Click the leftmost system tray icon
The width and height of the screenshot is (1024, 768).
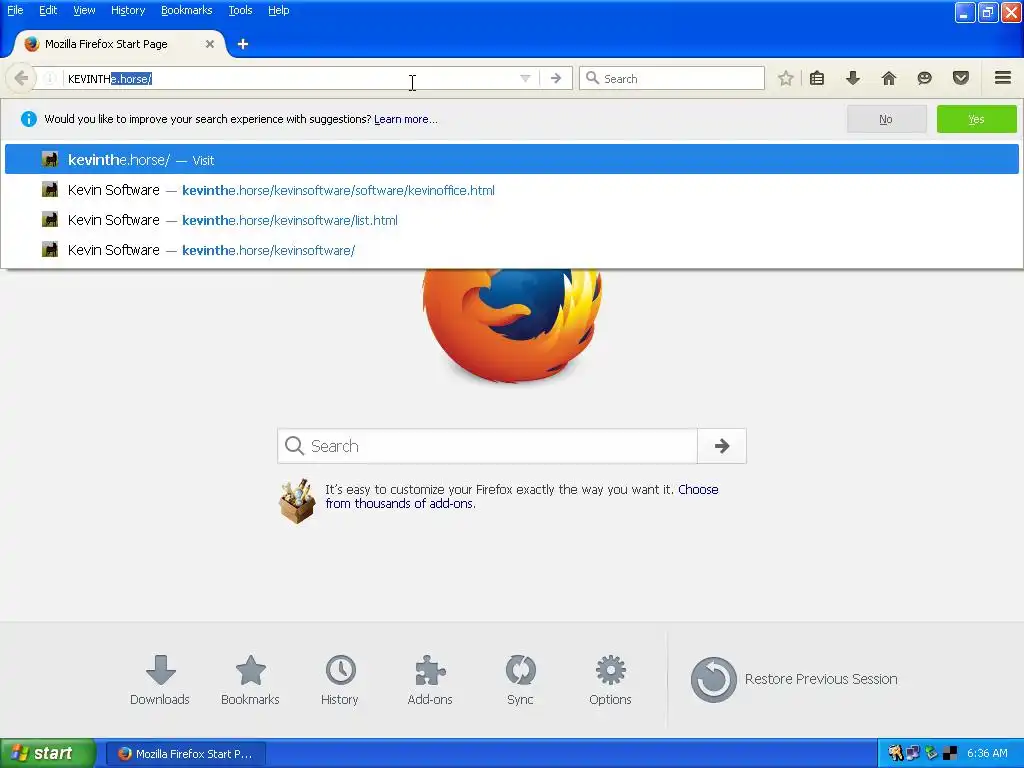tap(895, 754)
